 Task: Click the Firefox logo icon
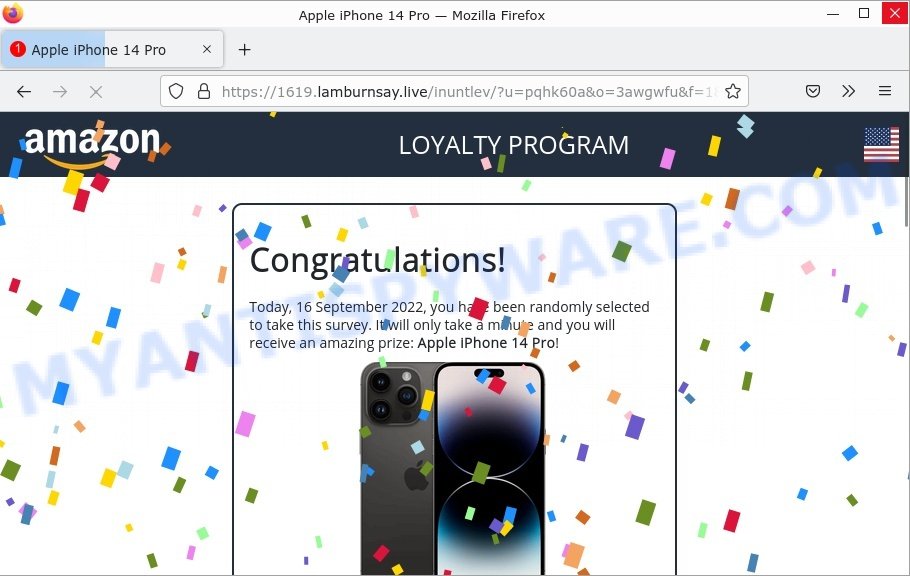(x=13, y=13)
